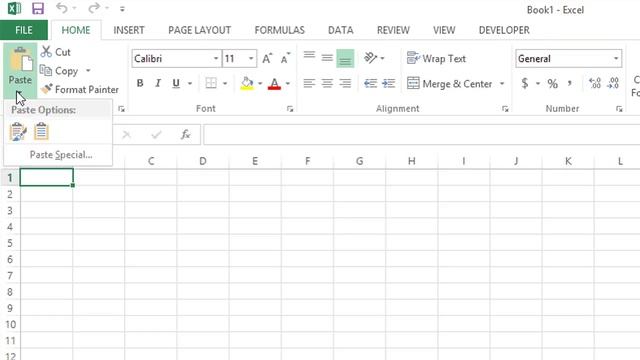Open the Undo history dropdown arrow
Viewport: 640px width, 360px height.
pyautogui.click(x=74, y=9)
